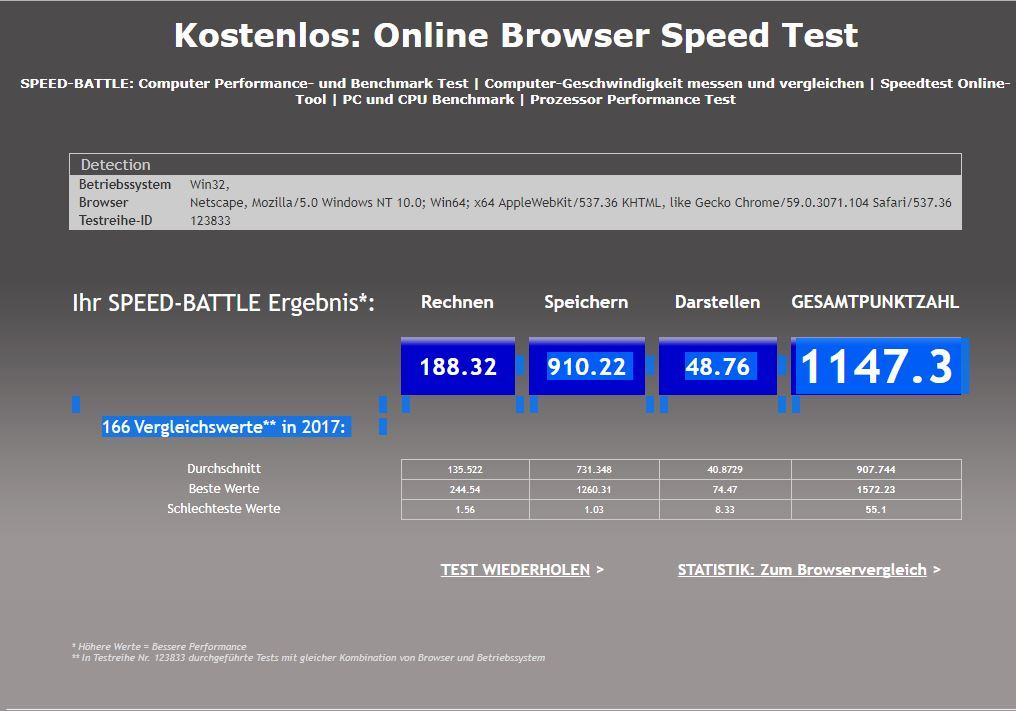Screen dimensions: 1016x711
Task: Select the Rechnen score 188.32 box
Action: [458, 366]
